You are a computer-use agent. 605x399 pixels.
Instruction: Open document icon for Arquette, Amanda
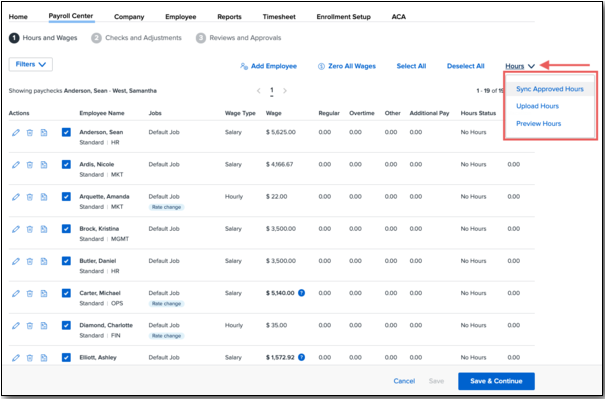[44, 197]
